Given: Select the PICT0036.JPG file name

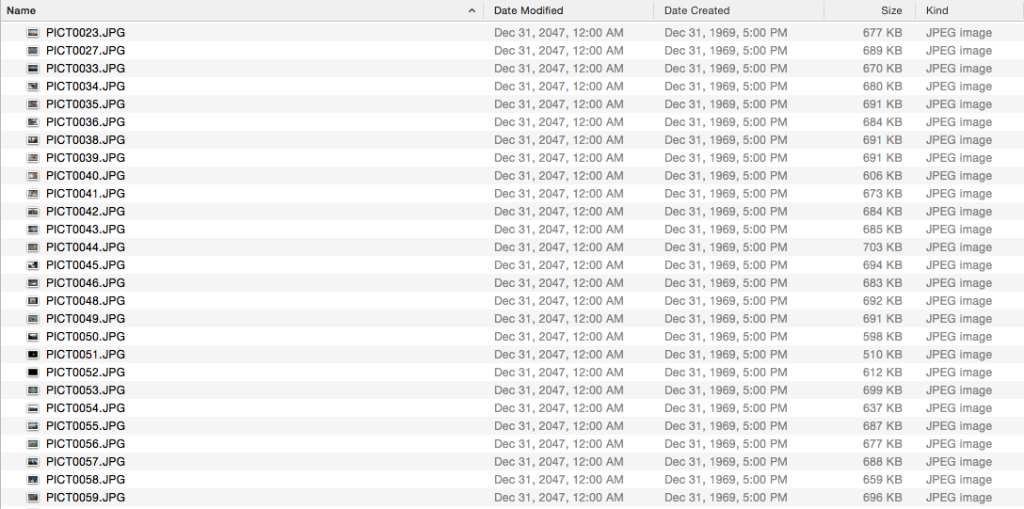Looking at the screenshot, I should 86,122.
